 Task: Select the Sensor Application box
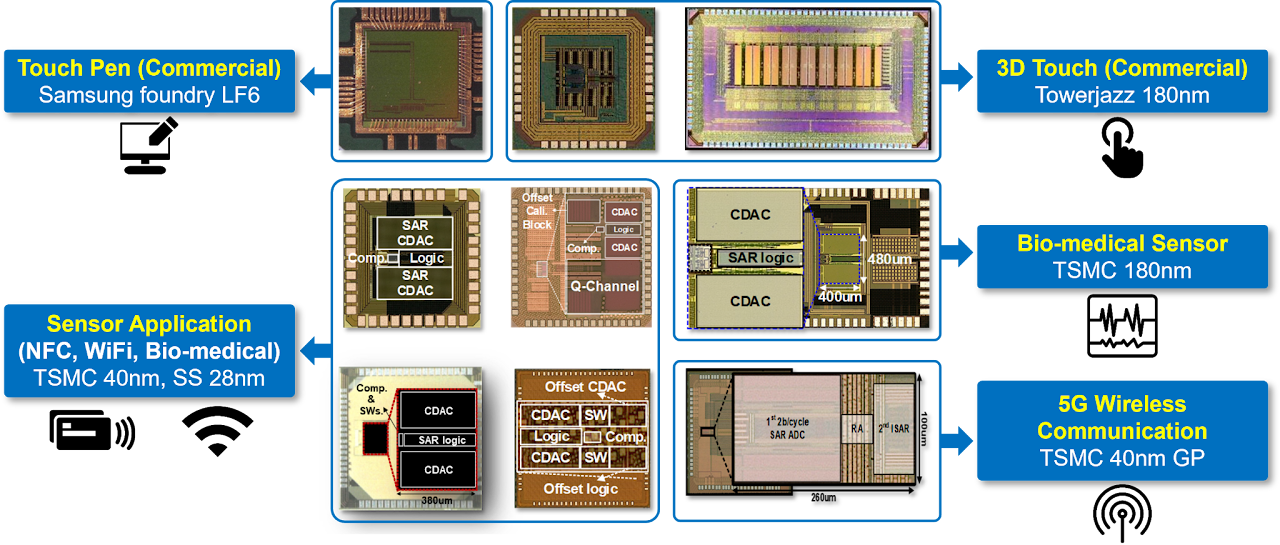tap(150, 351)
